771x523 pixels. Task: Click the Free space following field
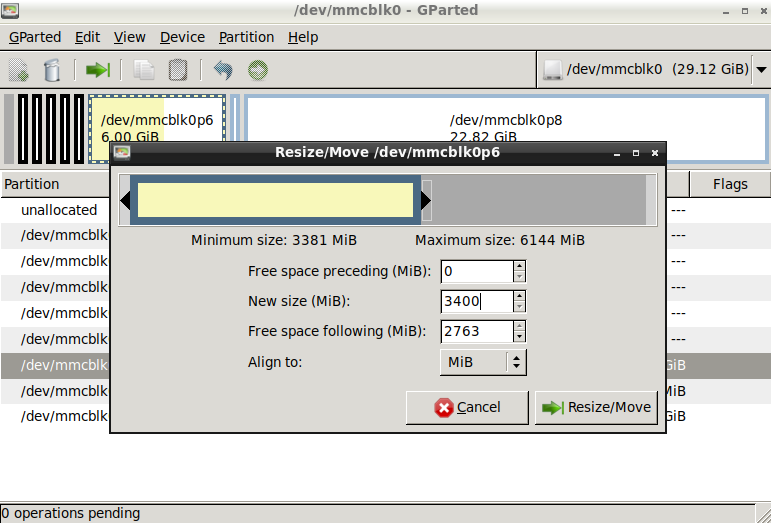point(477,331)
